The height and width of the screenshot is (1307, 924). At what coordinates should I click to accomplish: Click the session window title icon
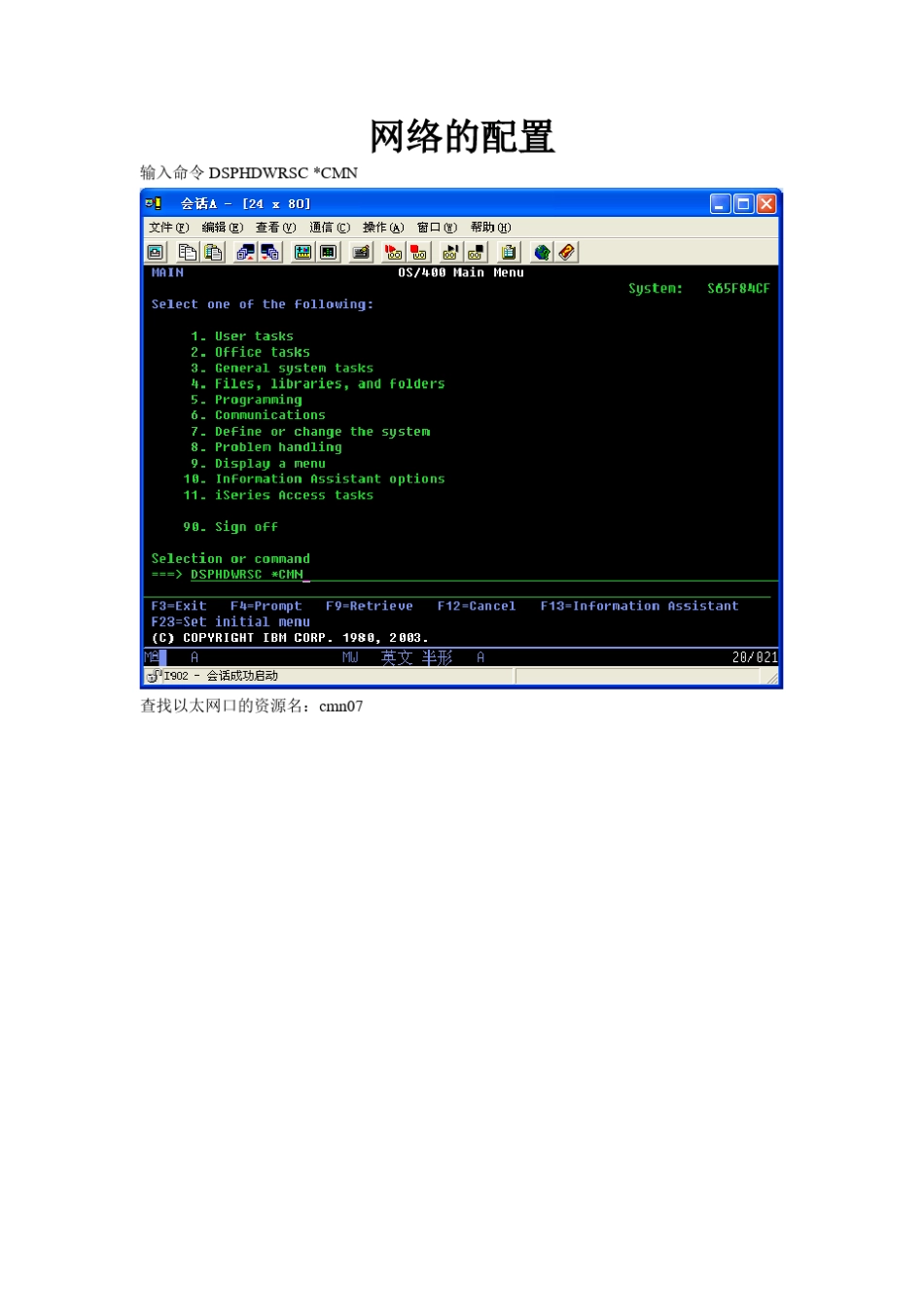[154, 203]
